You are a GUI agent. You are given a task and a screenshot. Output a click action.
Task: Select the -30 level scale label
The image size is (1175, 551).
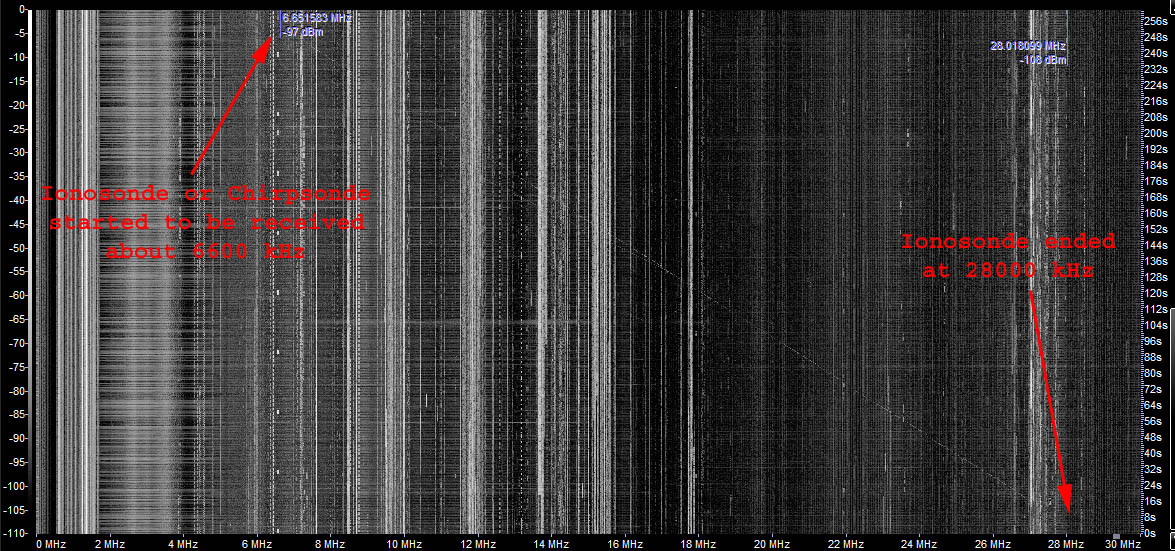pos(18,152)
